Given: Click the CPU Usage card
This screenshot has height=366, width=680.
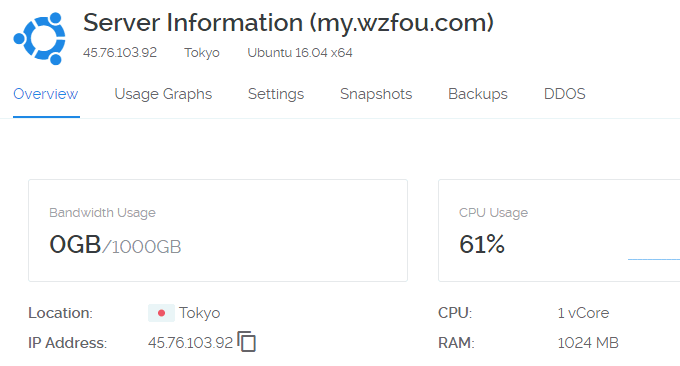Looking at the screenshot, I should click(x=559, y=230).
